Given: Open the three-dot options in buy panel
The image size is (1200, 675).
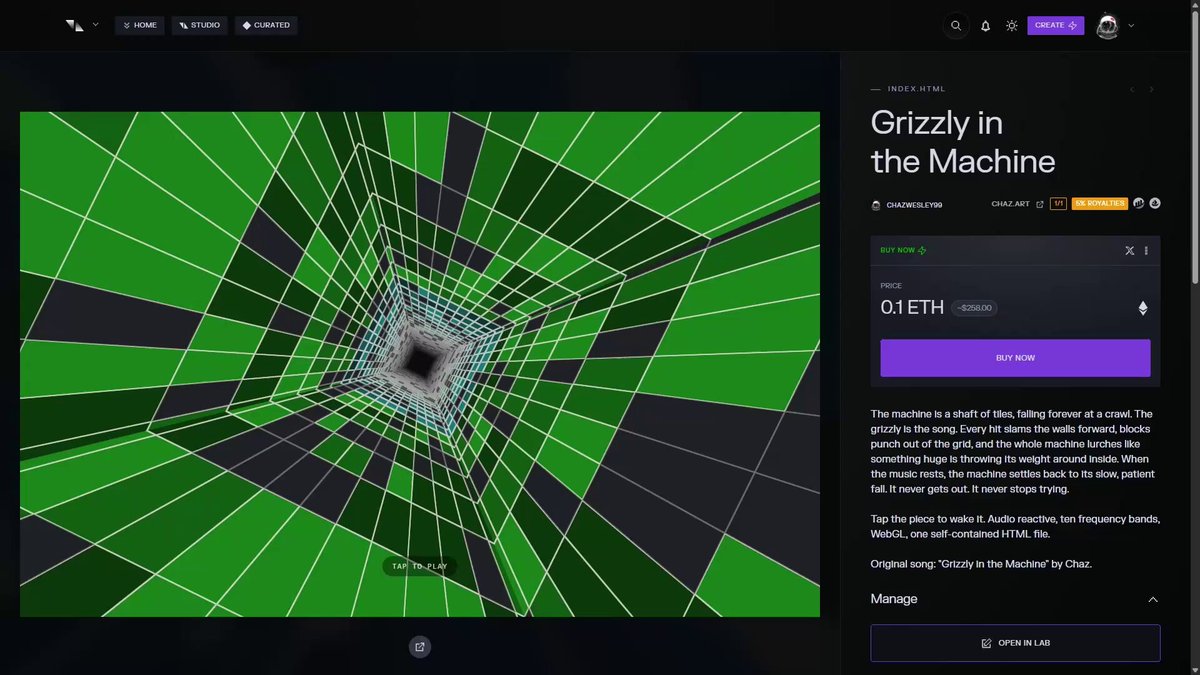Looking at the screenshot, I should 1146,250.
